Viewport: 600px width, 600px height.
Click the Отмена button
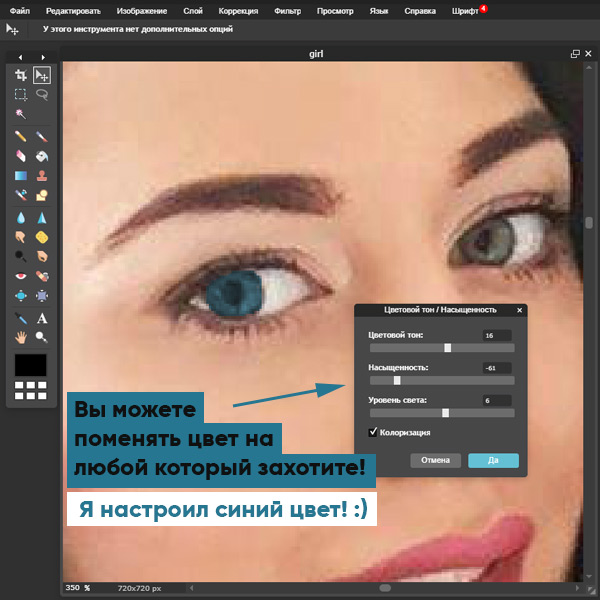[435, 461]
